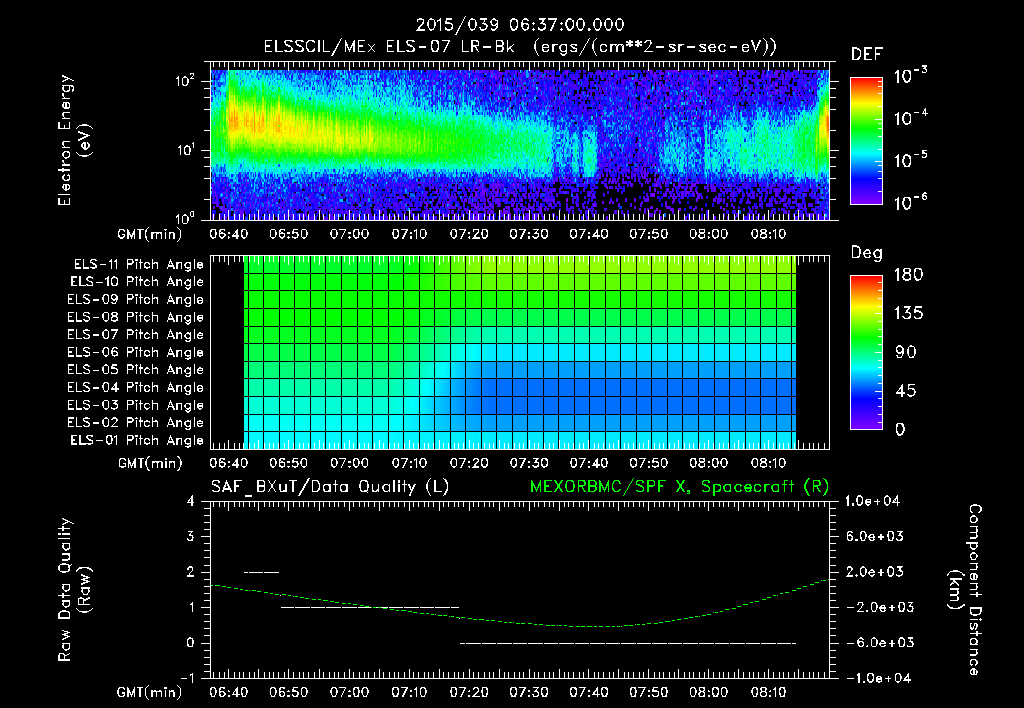Click the DEF legend title
Image resolution: width=1024 pixels, height=708 pixels.
coord(867,54)
